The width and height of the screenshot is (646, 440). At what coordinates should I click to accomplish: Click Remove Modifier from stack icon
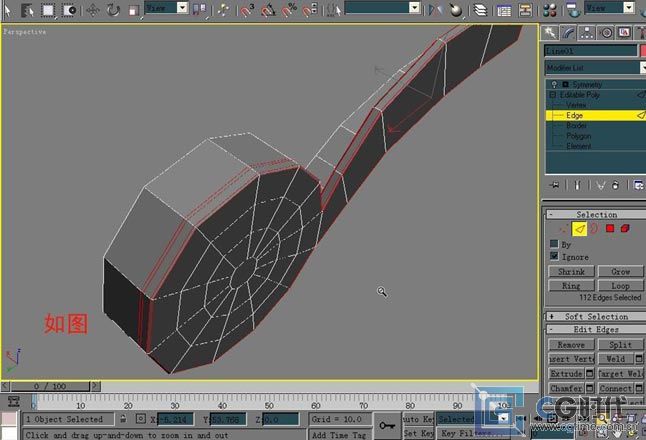616,185
